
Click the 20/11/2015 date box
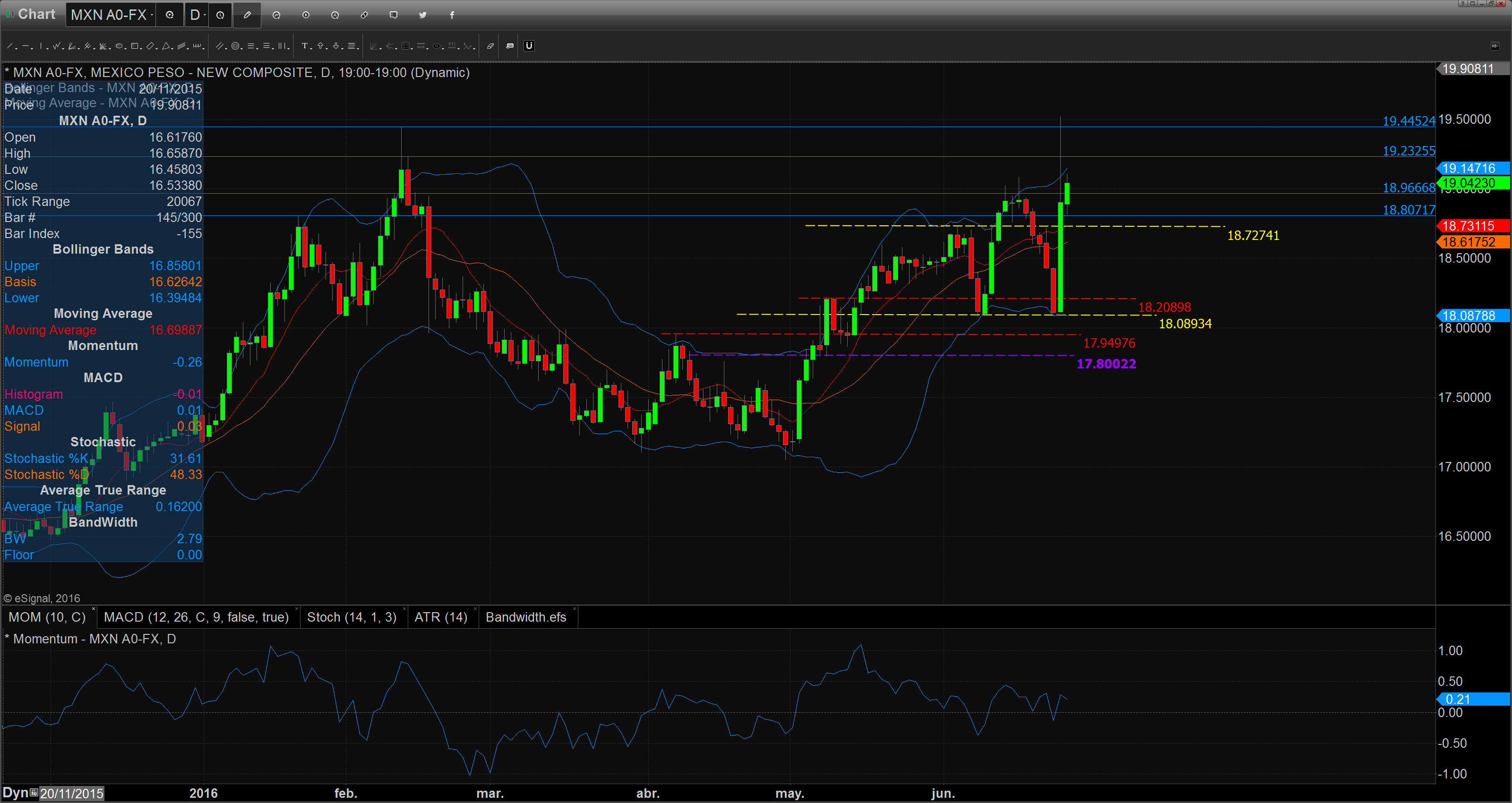(72, 794)
